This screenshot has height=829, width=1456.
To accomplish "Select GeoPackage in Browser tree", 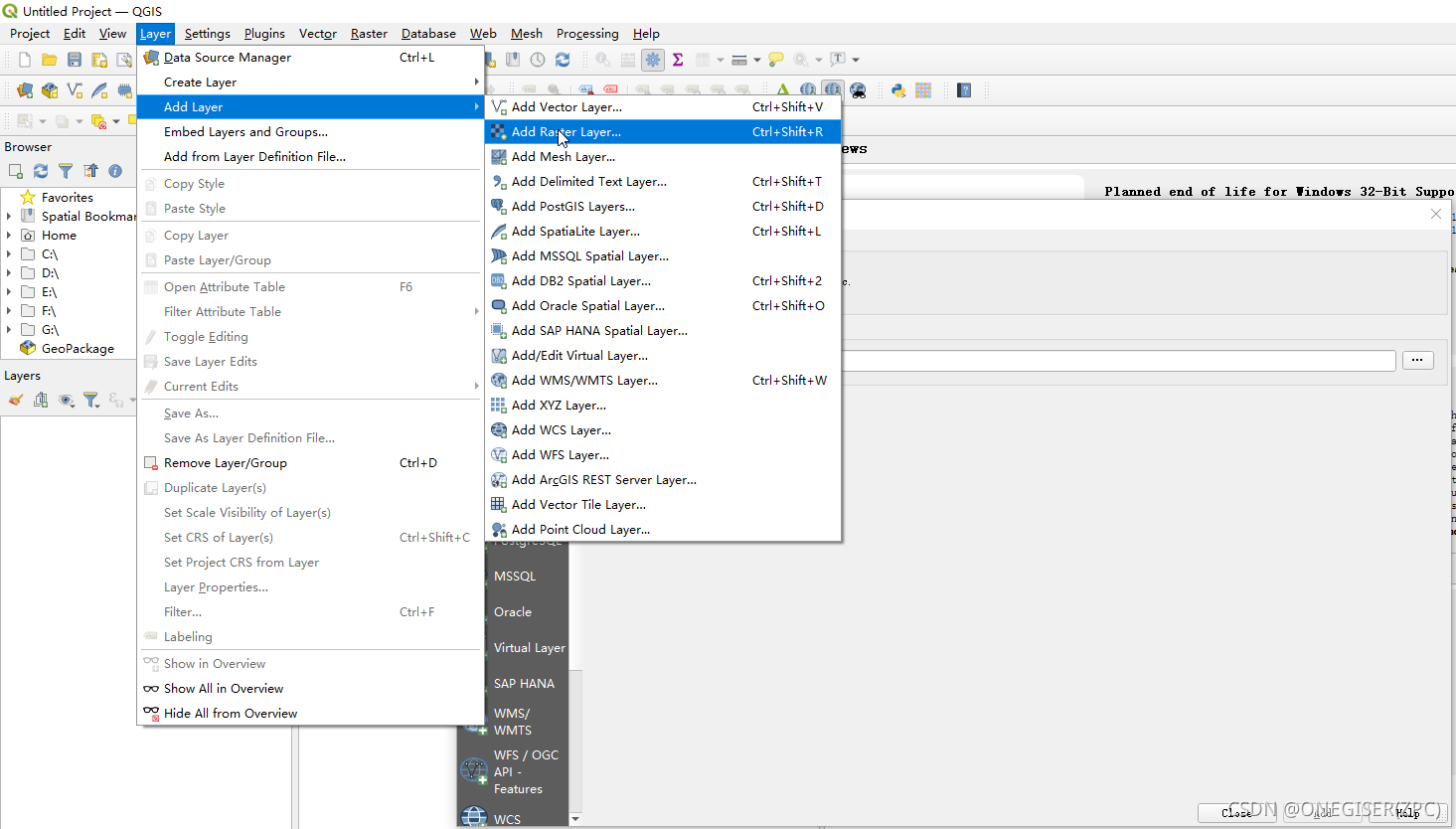I will pos(78,348).
